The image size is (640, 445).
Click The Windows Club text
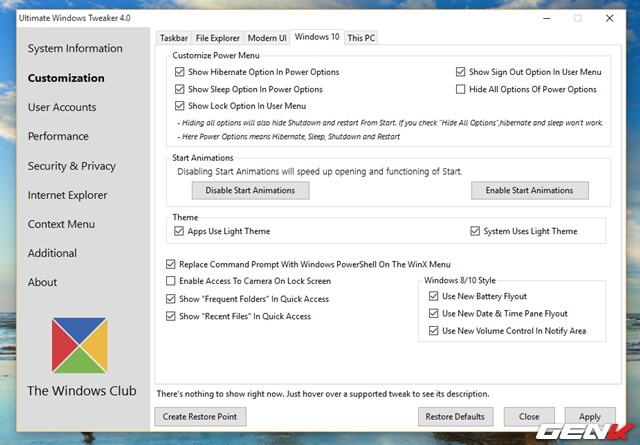(82, 391)
